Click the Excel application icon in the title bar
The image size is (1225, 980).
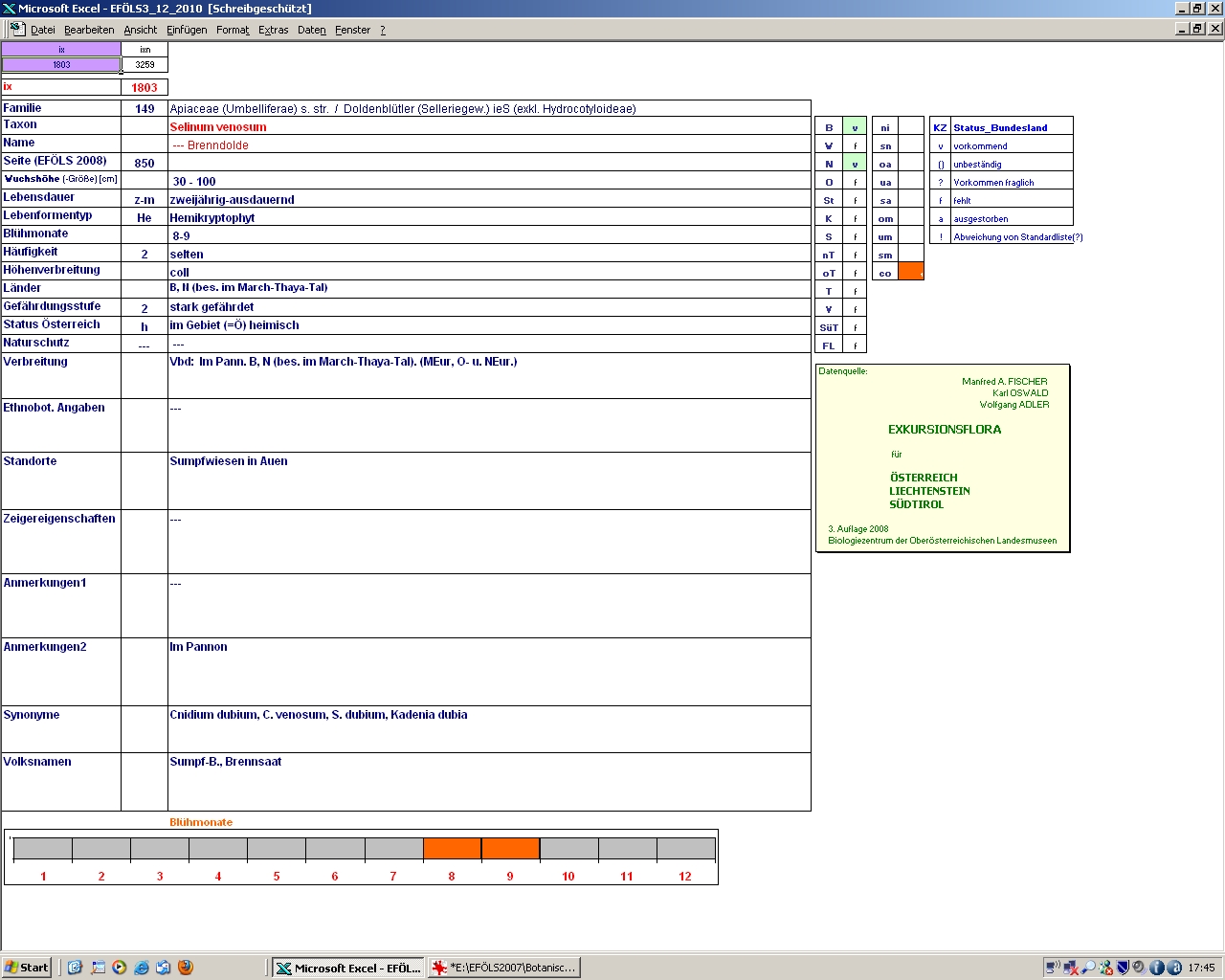(x=9, y=8)
